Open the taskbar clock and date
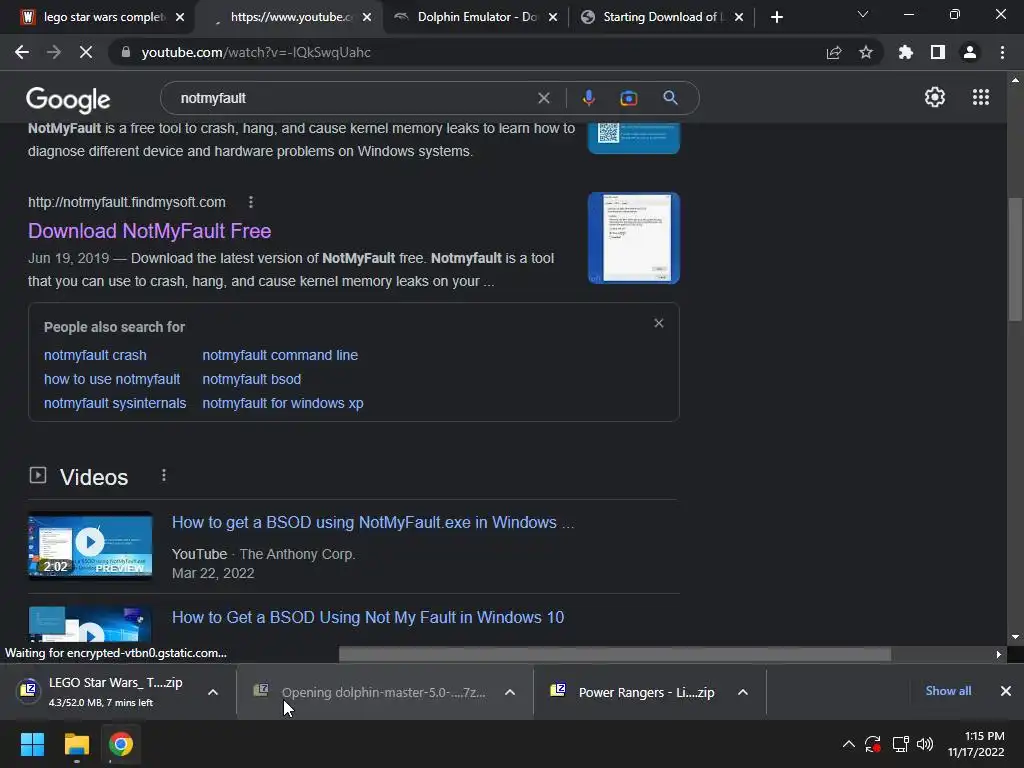This screenshot has height=768, width=1024. (976, 744)
